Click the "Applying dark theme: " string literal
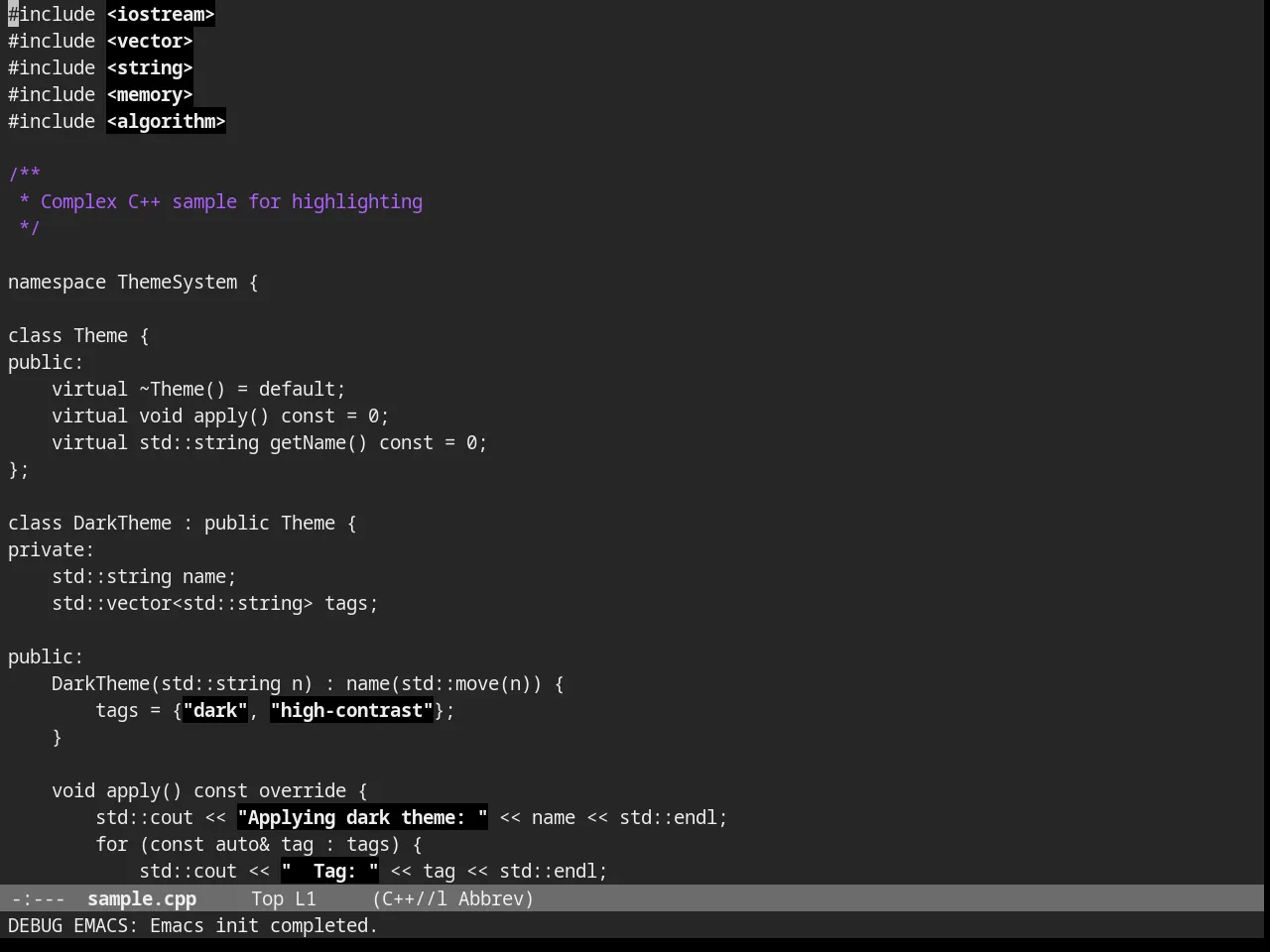Image resolution: width=1270 pixels, height=952 pixels. (x=362, y=817)
